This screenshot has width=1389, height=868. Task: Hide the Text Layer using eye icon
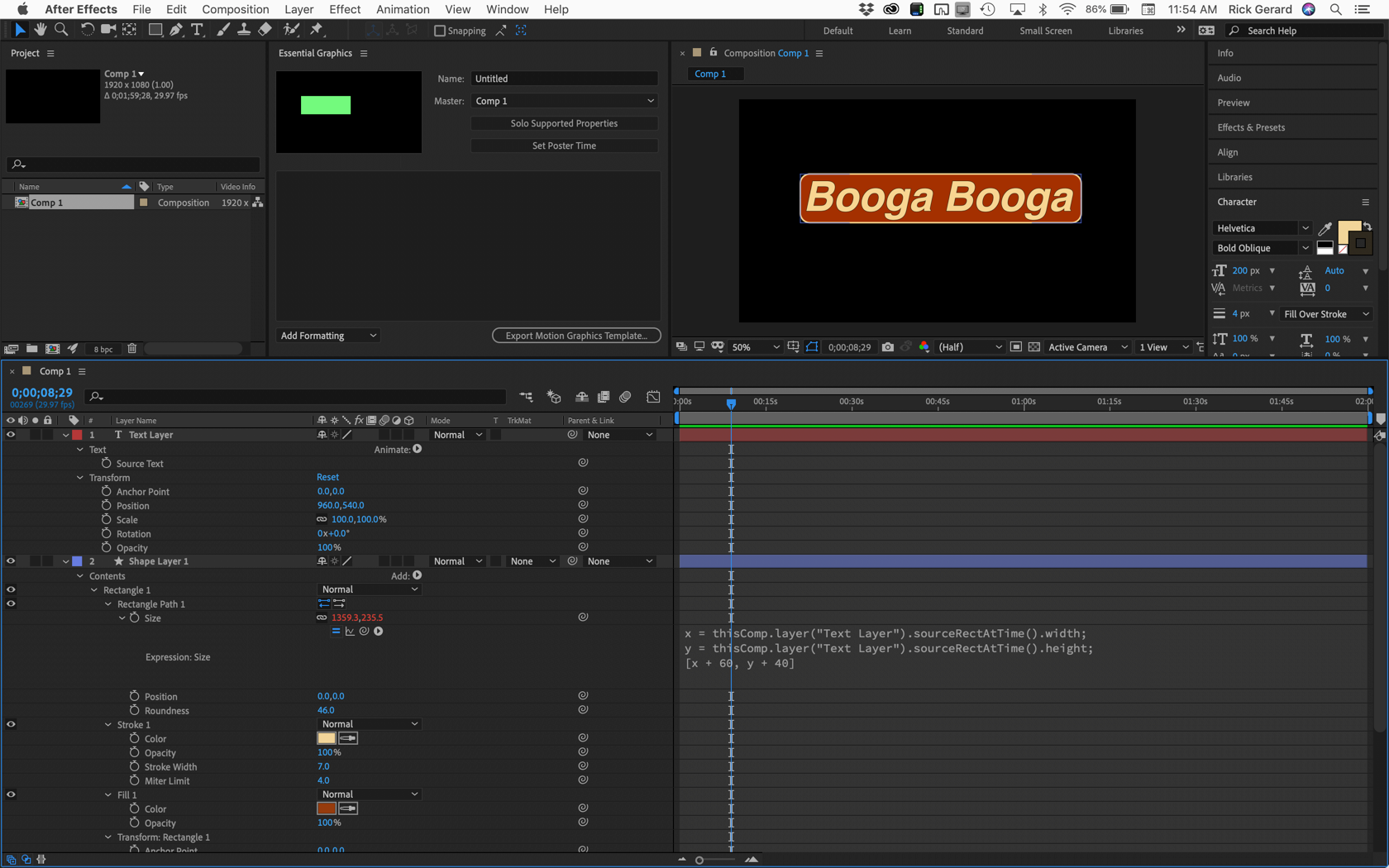11,435
